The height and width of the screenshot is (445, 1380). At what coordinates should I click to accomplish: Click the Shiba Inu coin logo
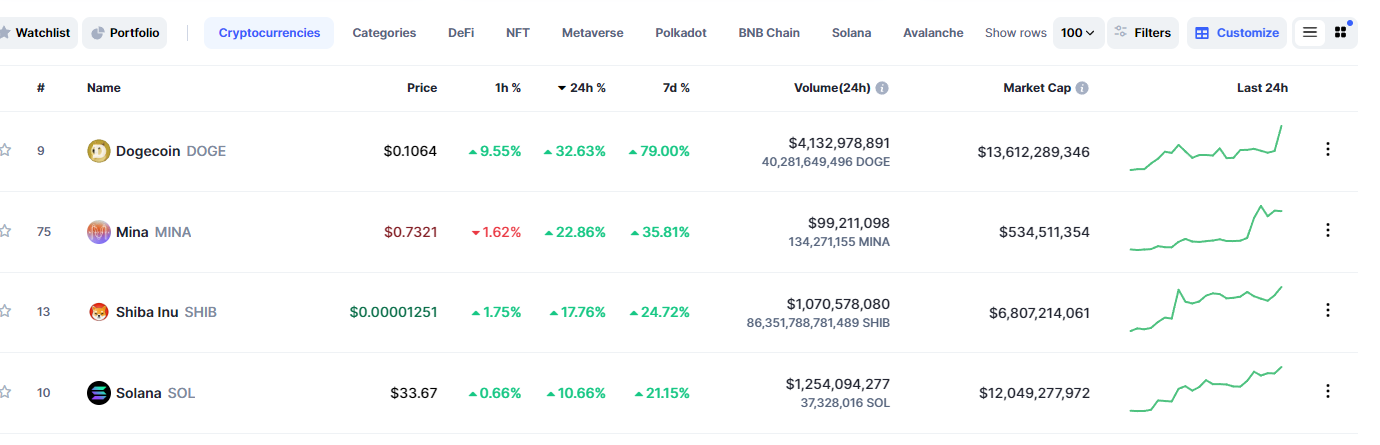[x=98, y=312]
